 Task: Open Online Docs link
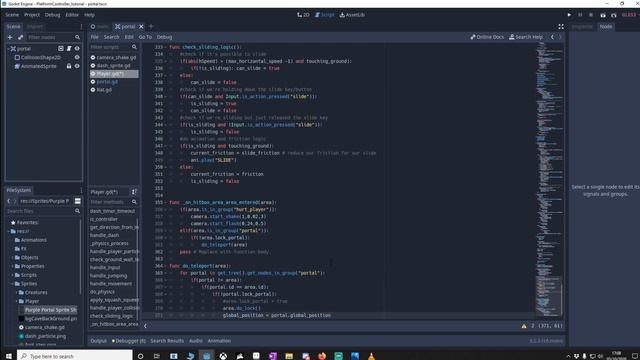[x=487, y=37]
